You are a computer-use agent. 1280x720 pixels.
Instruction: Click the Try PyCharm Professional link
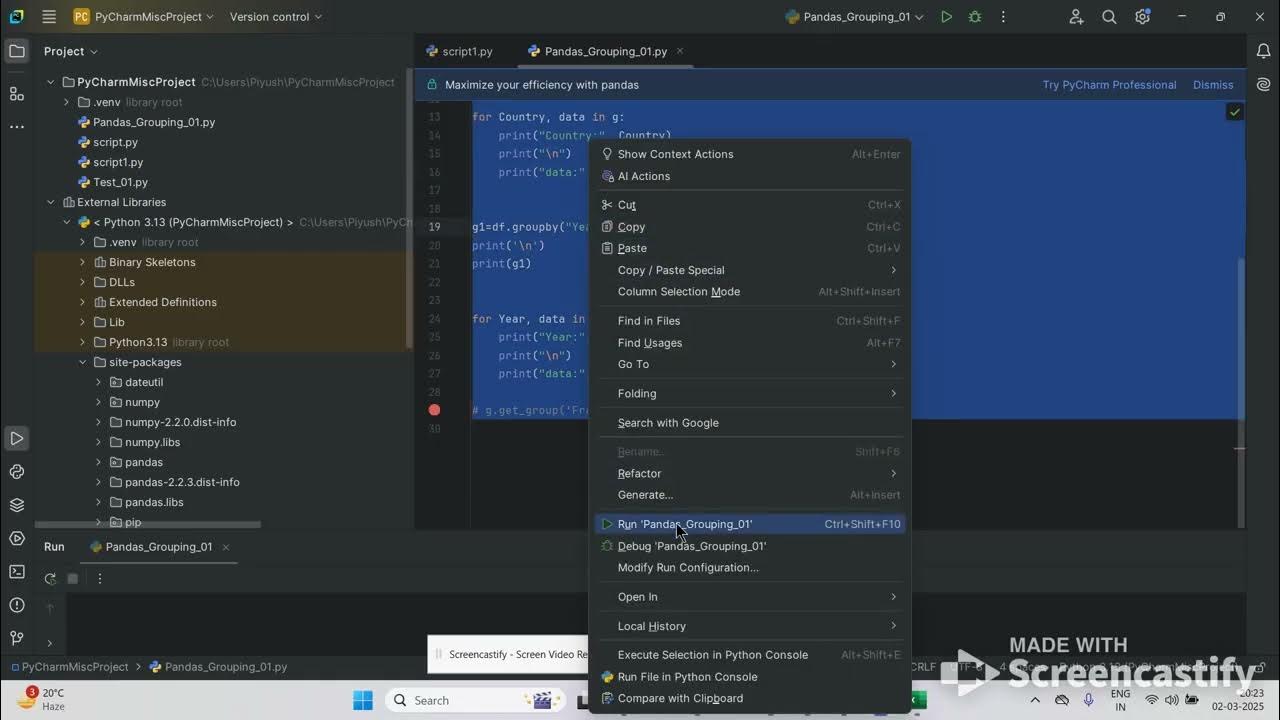point(1108,84)
